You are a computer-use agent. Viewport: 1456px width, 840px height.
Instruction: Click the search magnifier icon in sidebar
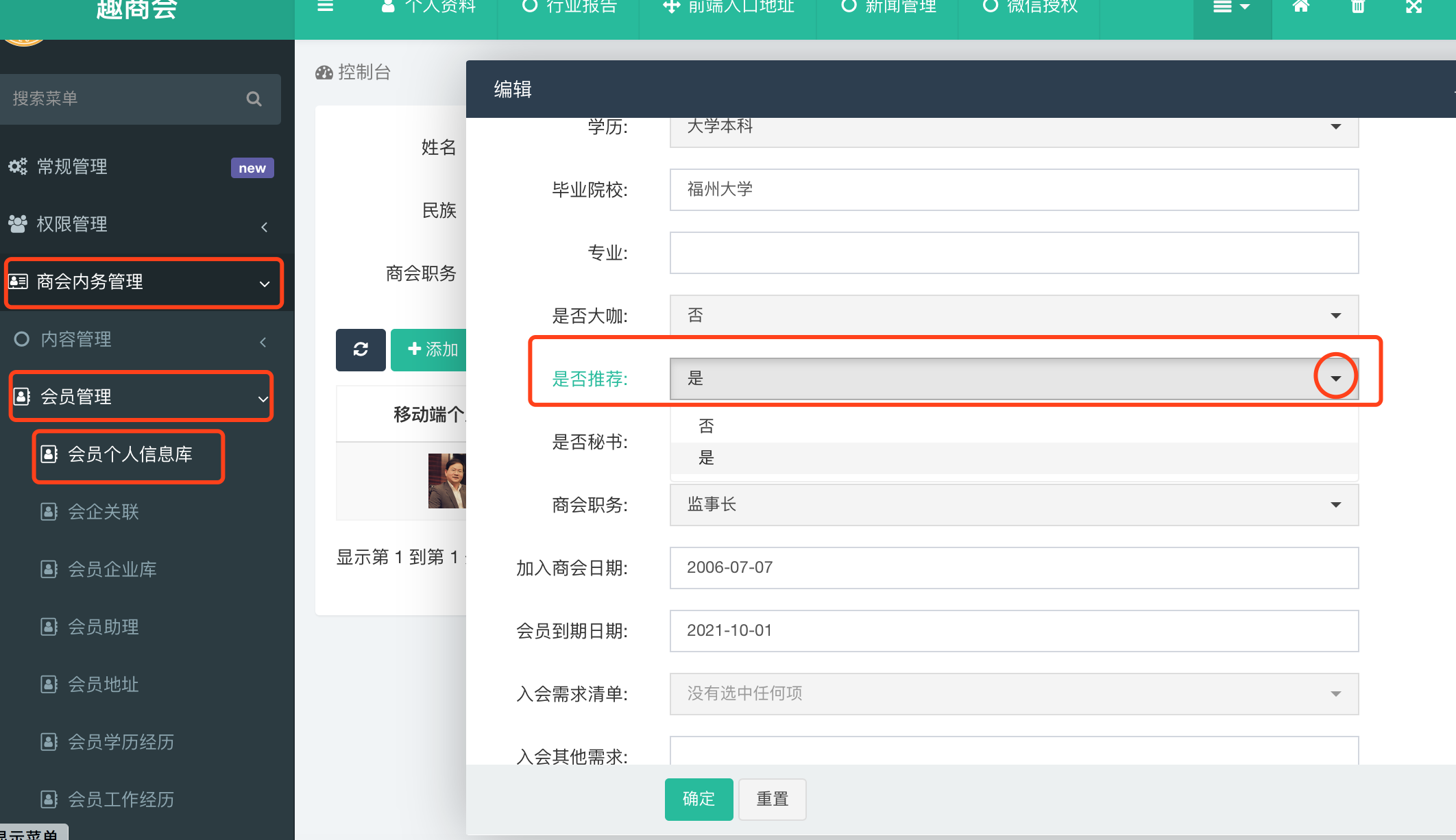[254, 99]
